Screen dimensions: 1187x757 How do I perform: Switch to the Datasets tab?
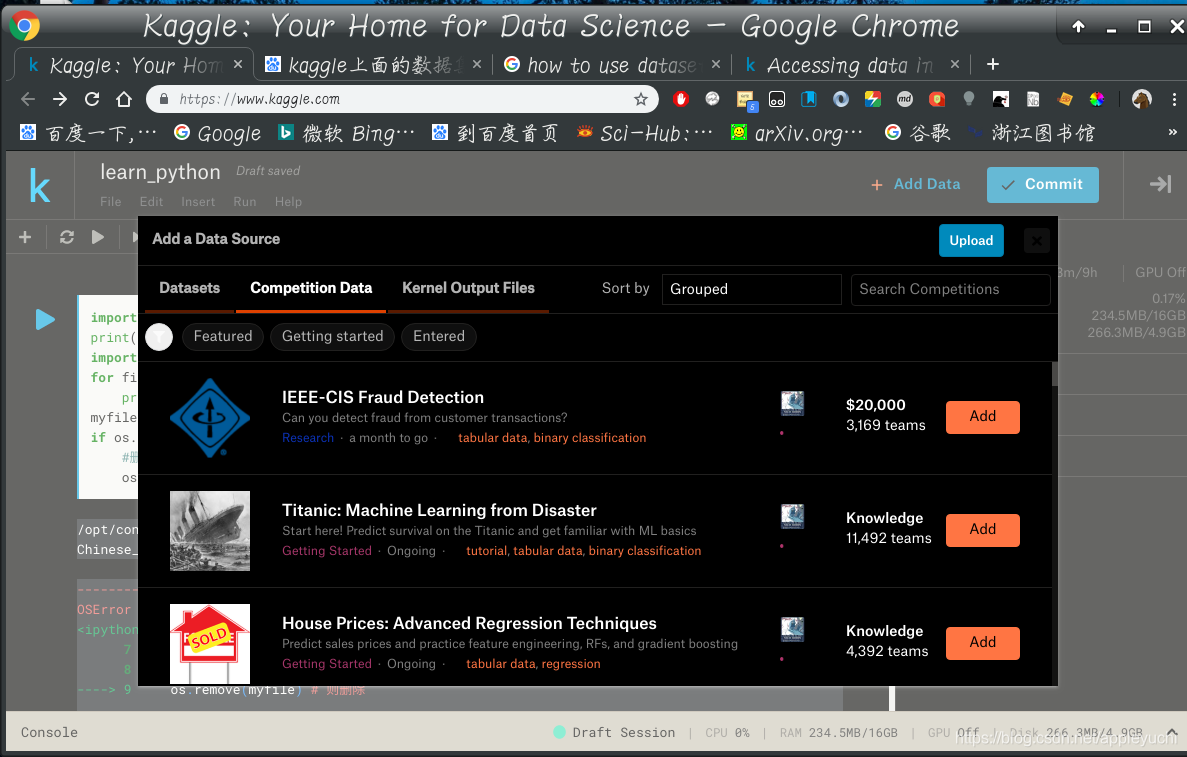coord(189,288)
